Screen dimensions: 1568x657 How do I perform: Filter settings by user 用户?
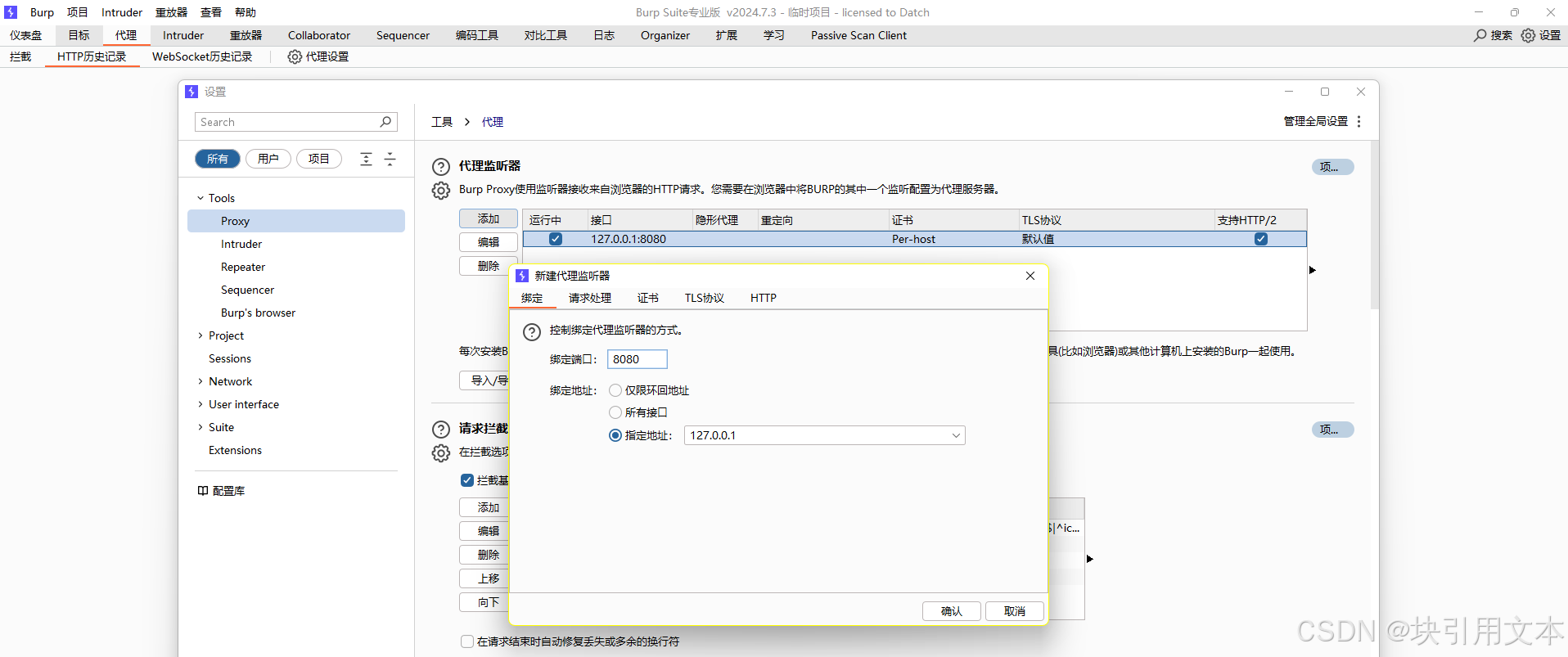(268, 159)
